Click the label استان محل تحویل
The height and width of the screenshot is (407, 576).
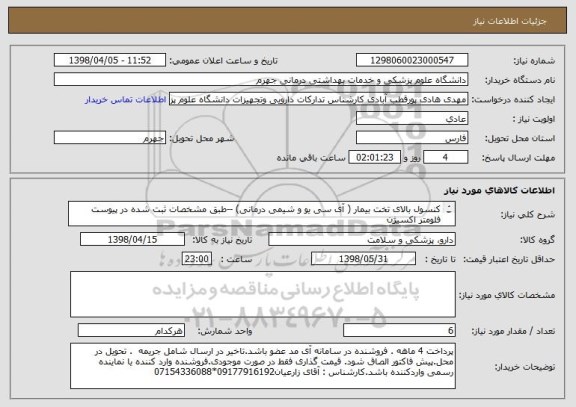pyautogui.click(x=520, y=138)
